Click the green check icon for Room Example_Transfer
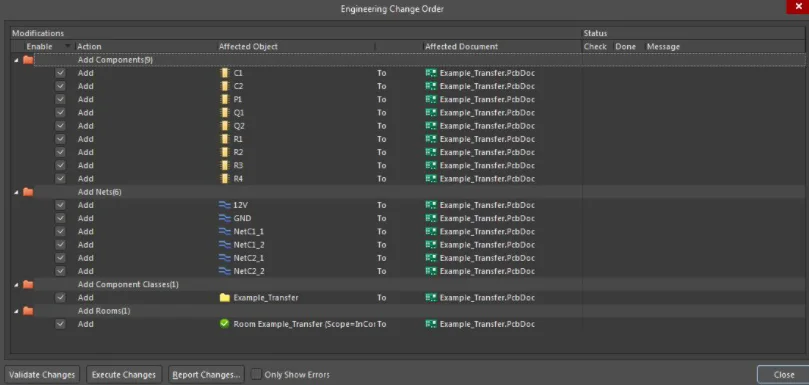Screen dimensions: 809x385 [x=224, y=324]
